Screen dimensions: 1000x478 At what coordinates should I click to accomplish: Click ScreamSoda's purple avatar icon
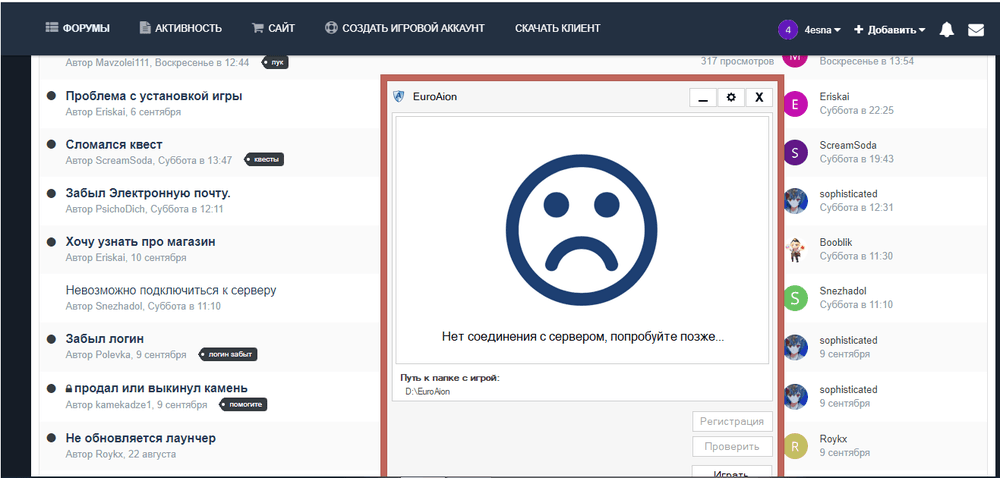pos(795,152)
